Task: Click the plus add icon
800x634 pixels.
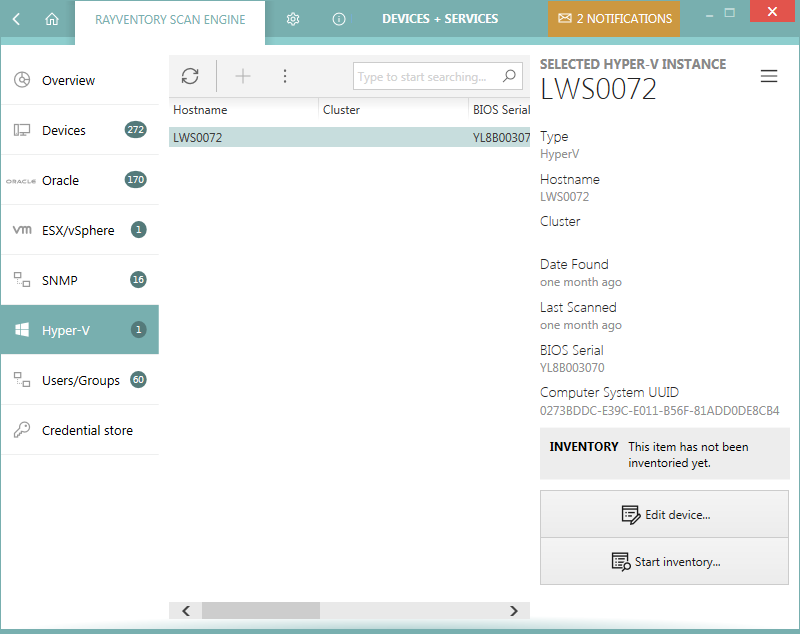Action: 243,76
